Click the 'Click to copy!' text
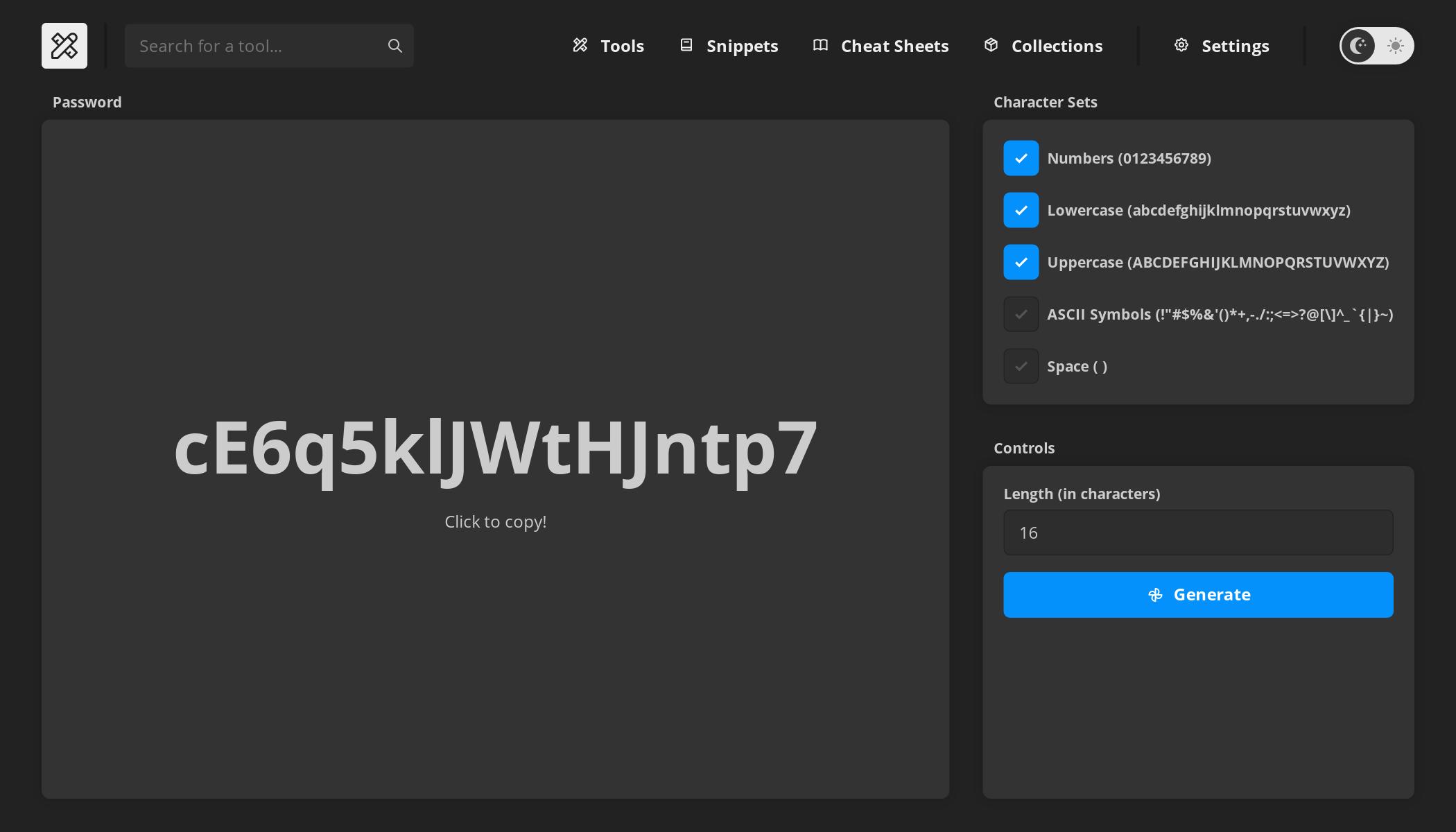 pyautogui.click(x=495, y=521)
